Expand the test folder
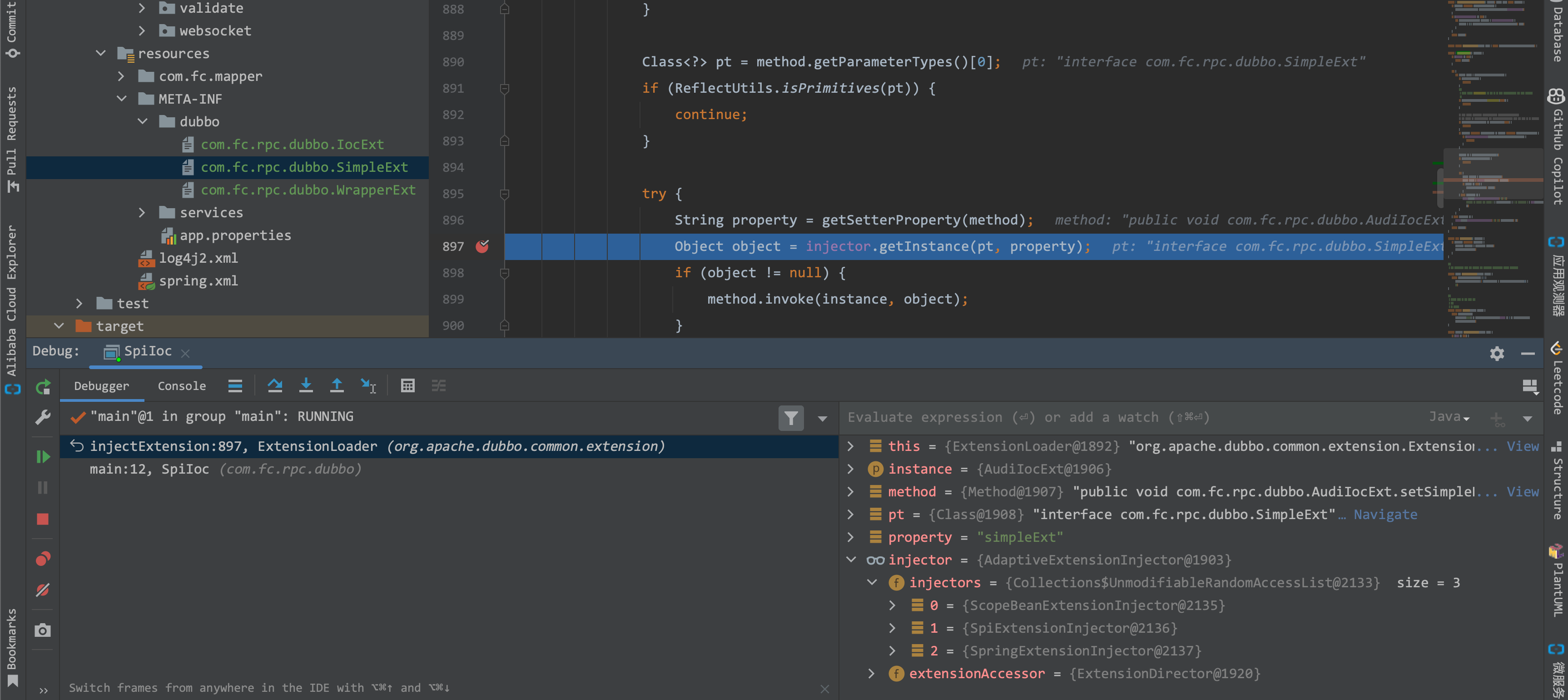This screenshot has height=700, width=1568. [79, 303]
